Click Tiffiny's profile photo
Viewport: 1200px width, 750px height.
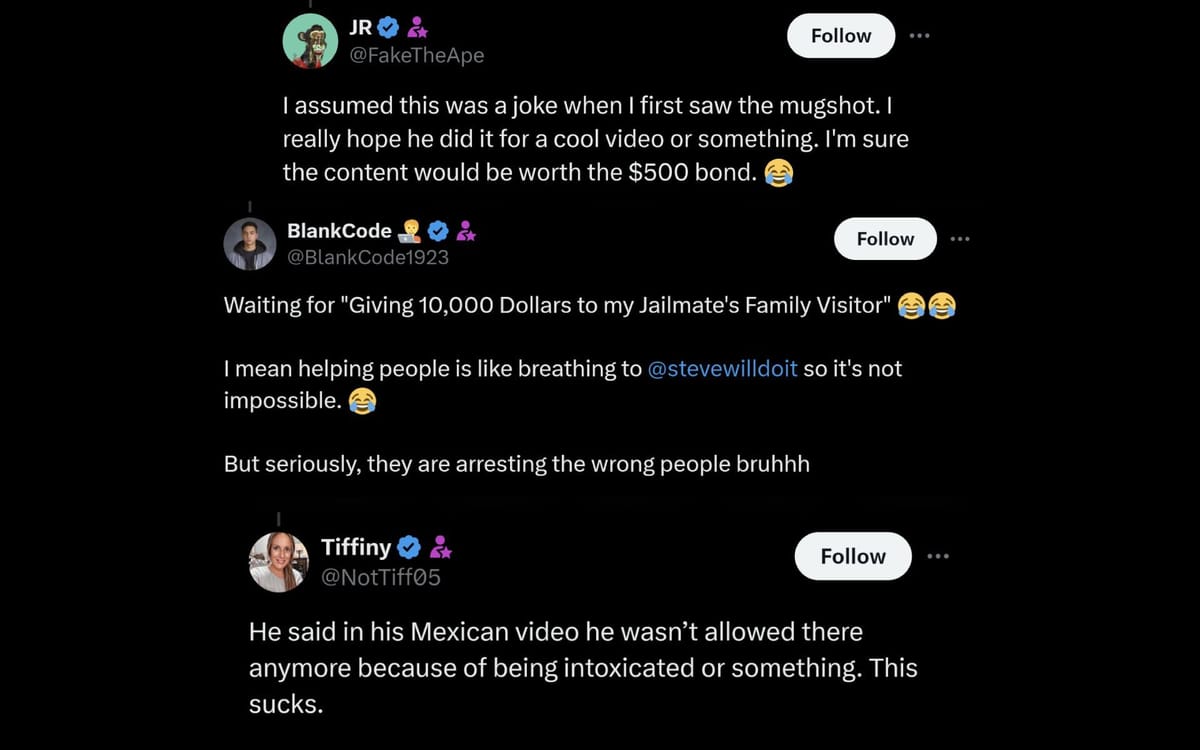(278, 560)
